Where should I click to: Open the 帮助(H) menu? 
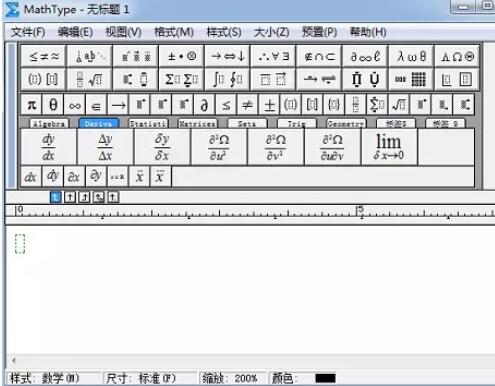(x=368, y=32)
